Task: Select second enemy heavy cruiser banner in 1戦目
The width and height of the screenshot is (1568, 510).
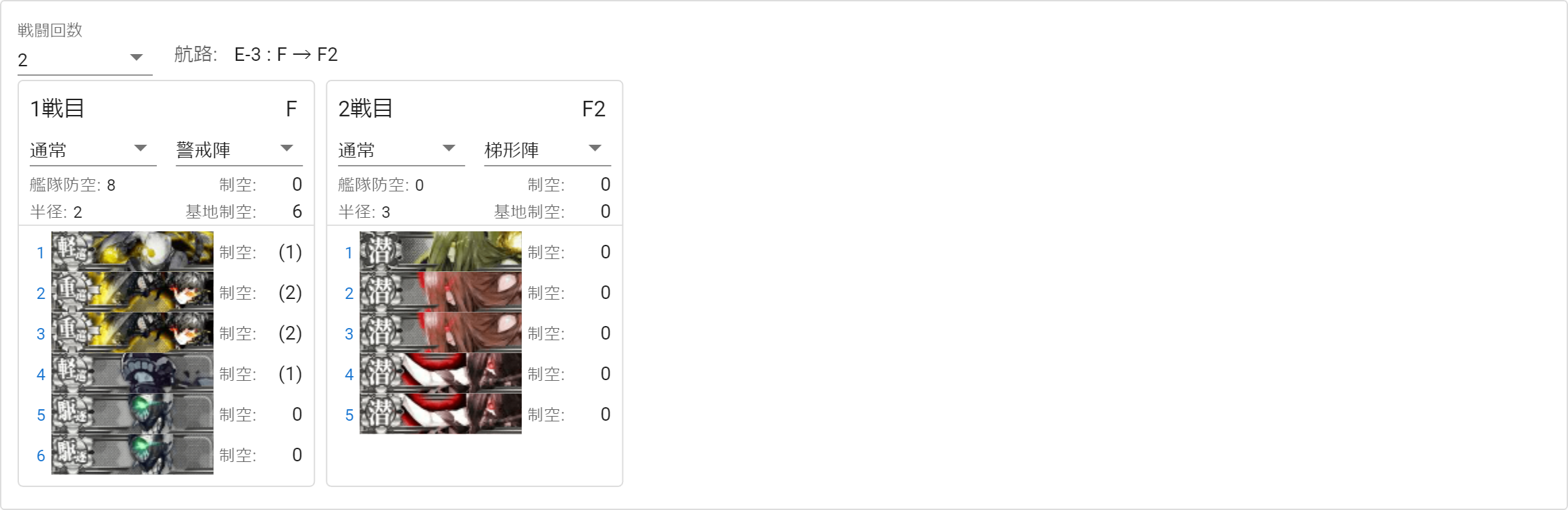Action: (132, 292)
